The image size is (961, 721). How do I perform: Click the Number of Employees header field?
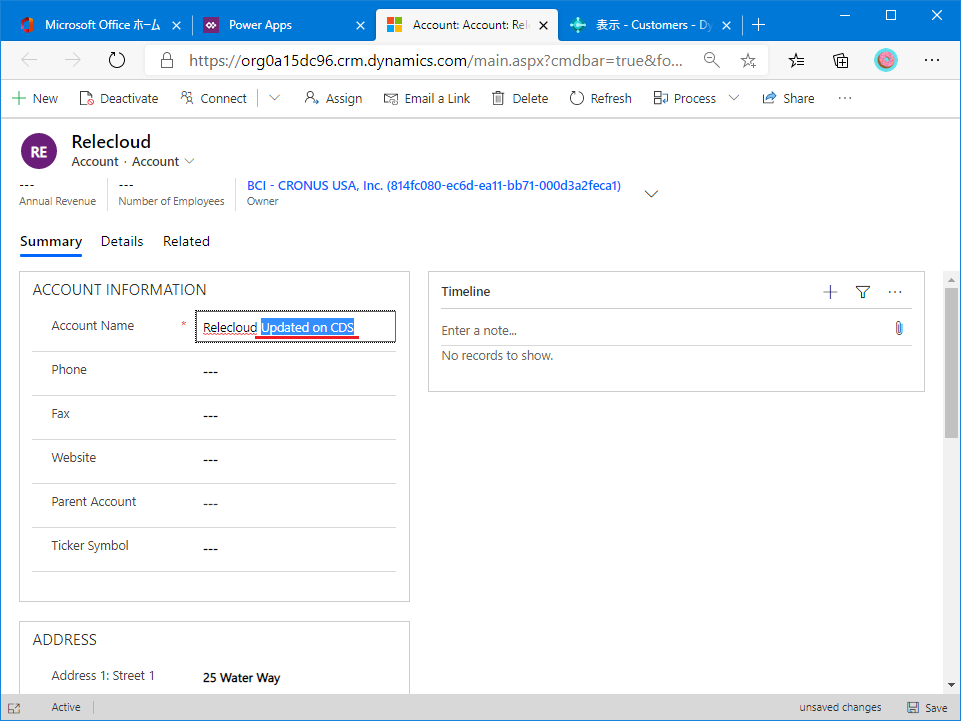click(x=171, y=193)
